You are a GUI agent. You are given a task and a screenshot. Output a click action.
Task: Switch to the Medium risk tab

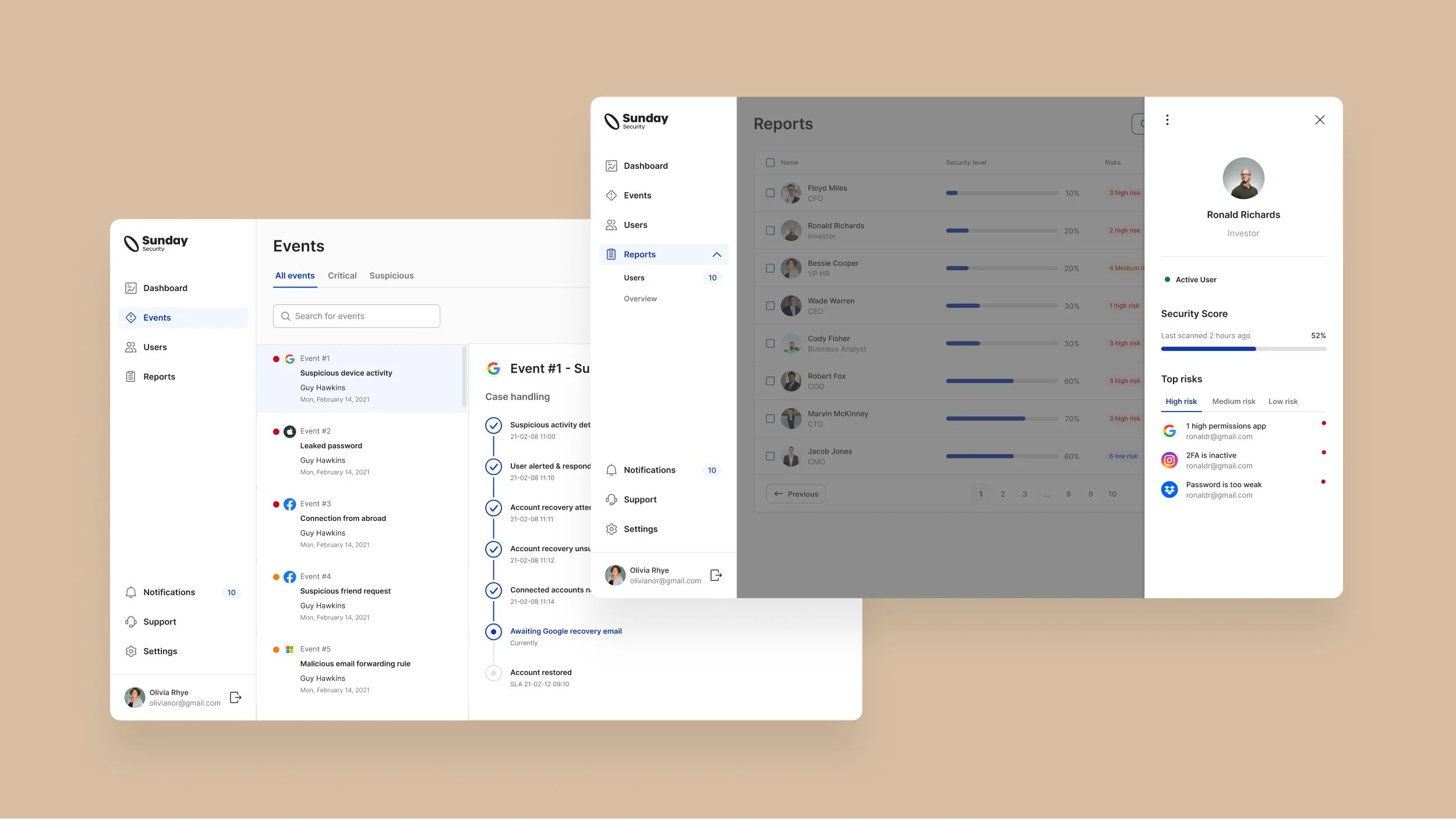1233,401
